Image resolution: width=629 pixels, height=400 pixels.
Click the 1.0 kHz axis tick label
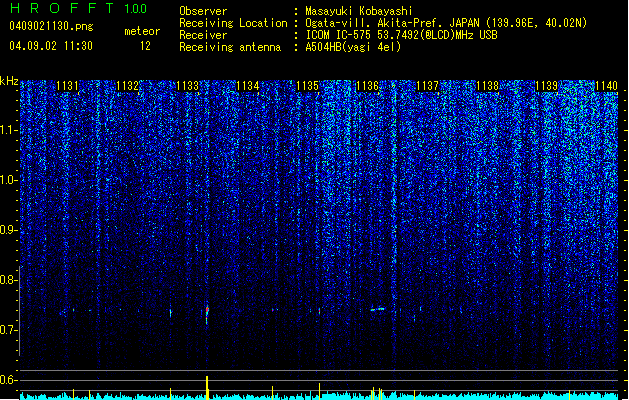[x=9, y=180]
